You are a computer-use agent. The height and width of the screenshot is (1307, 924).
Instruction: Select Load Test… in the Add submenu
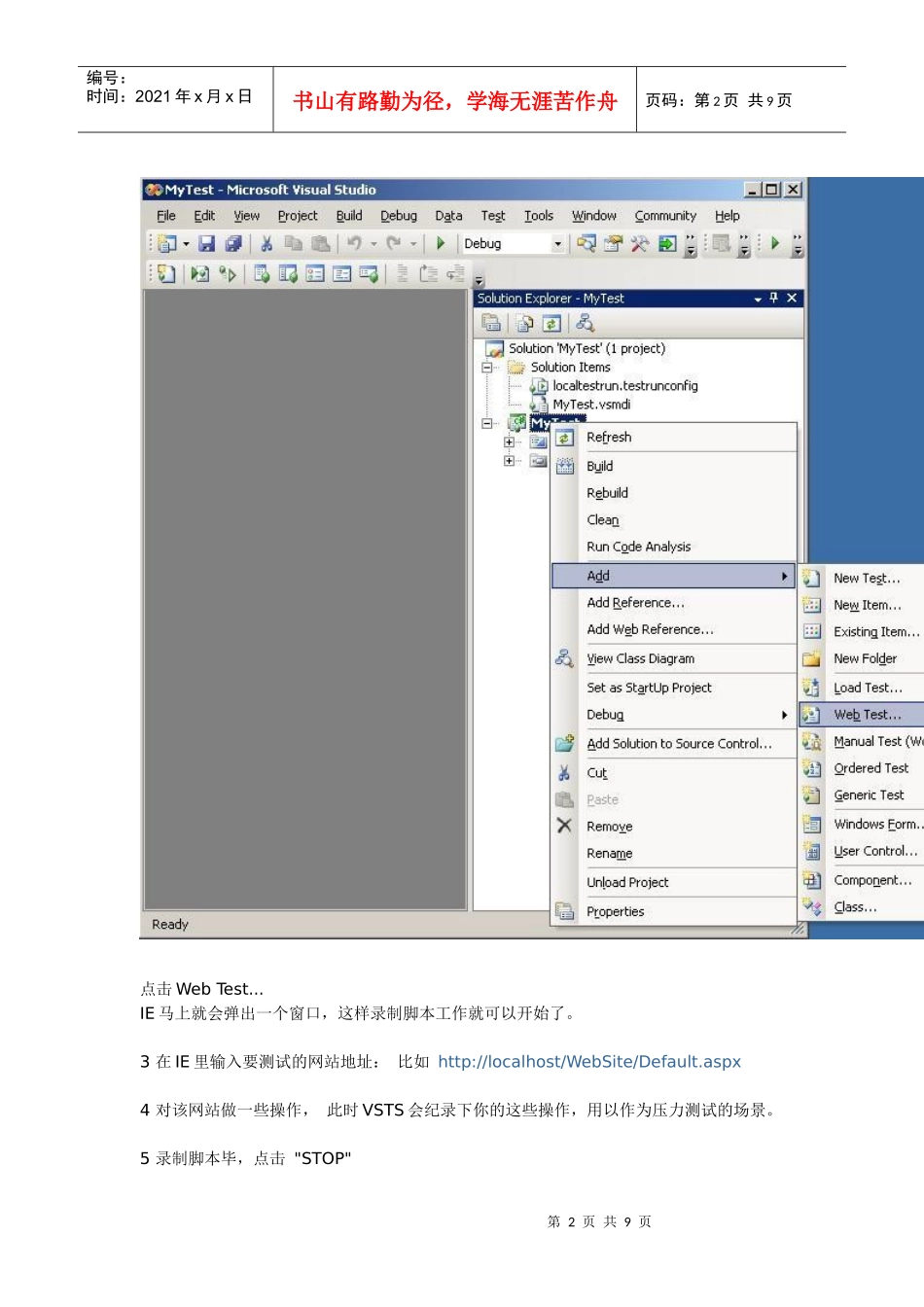click(x=868, y=688)
